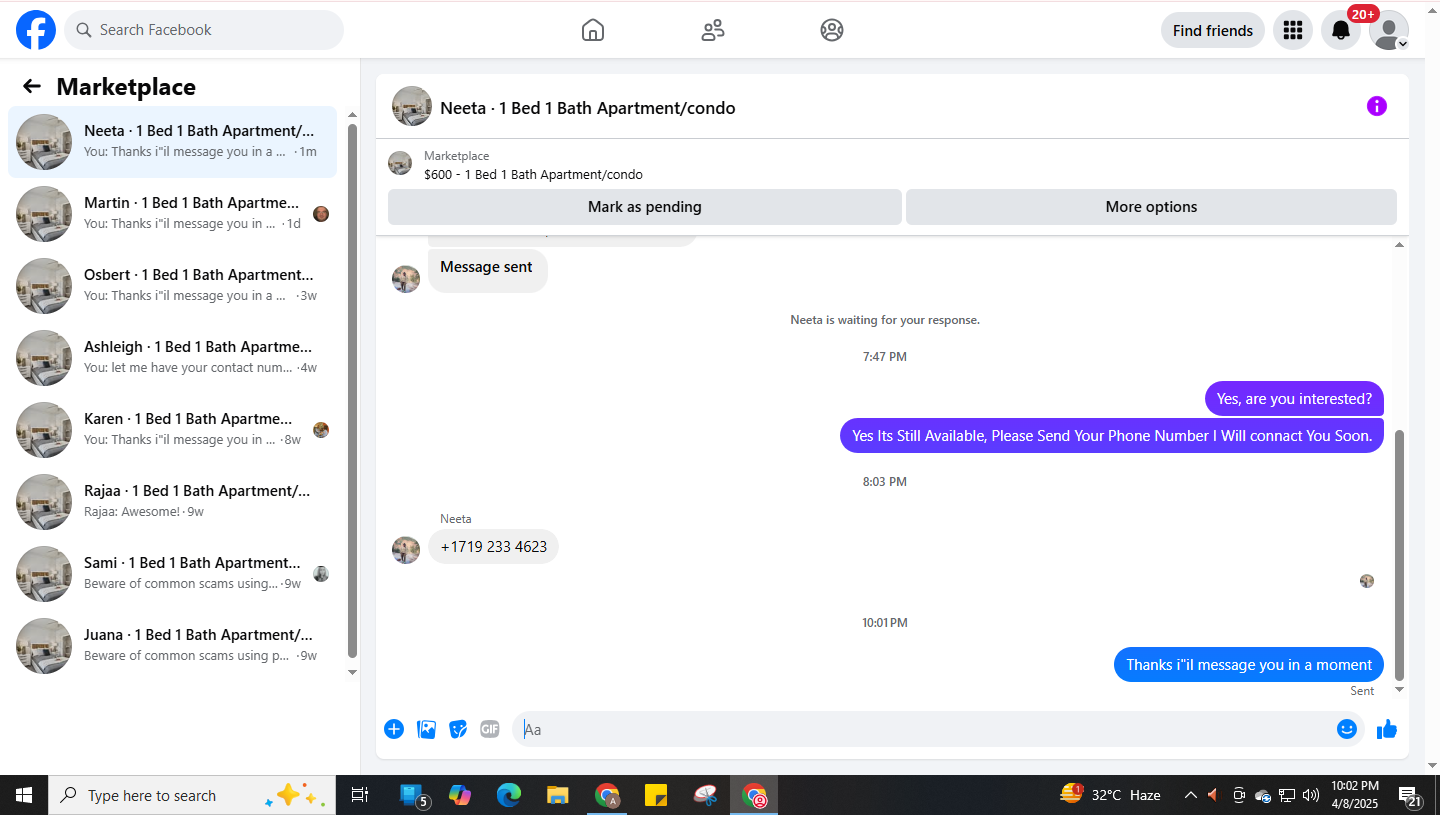Click the 'Yes Its Still Available' message bubble
This screenshot has width=1440, height=815.
click(1112, 436)
